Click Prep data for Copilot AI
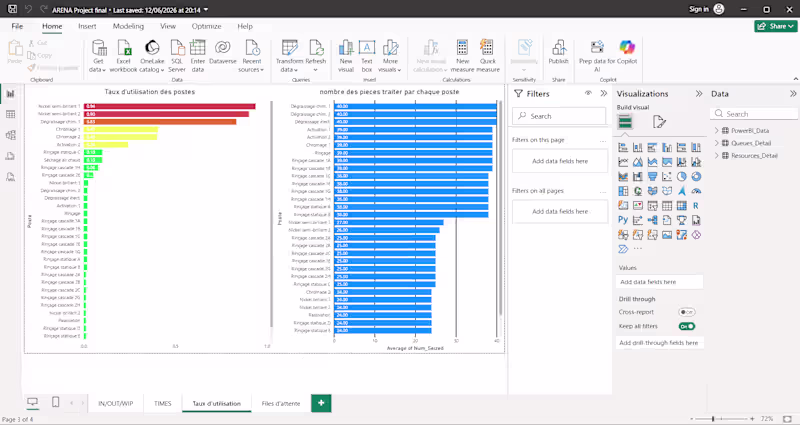 tap(597, 56)
